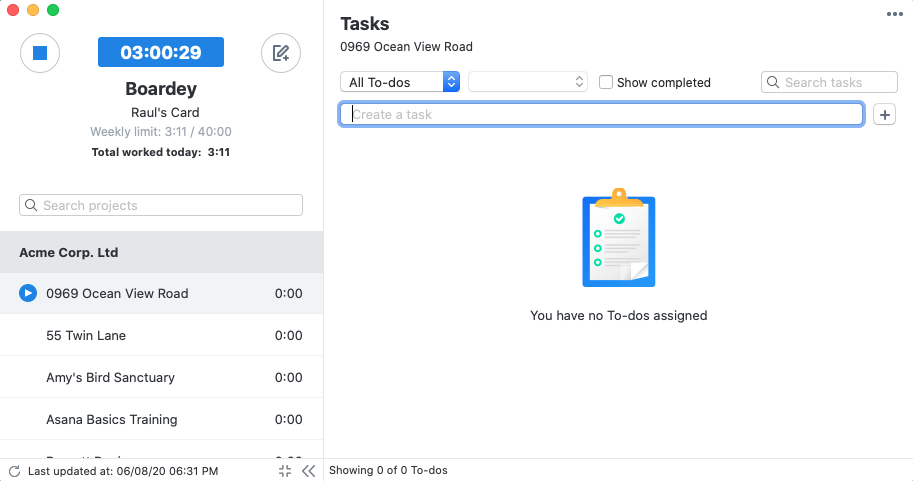Click Showing 0 of 0 To-dos status

pos(388,470)
